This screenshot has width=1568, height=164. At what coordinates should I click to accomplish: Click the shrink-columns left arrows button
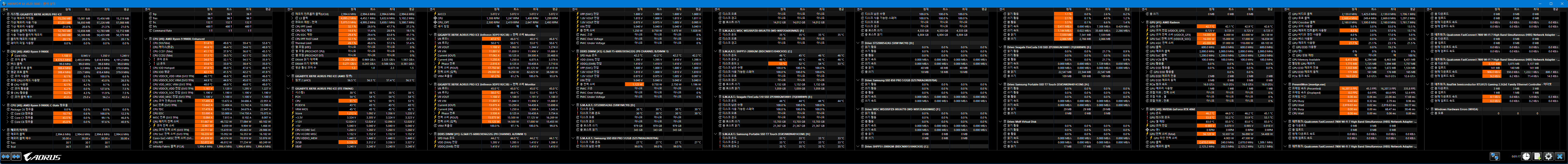click(6, 157)
